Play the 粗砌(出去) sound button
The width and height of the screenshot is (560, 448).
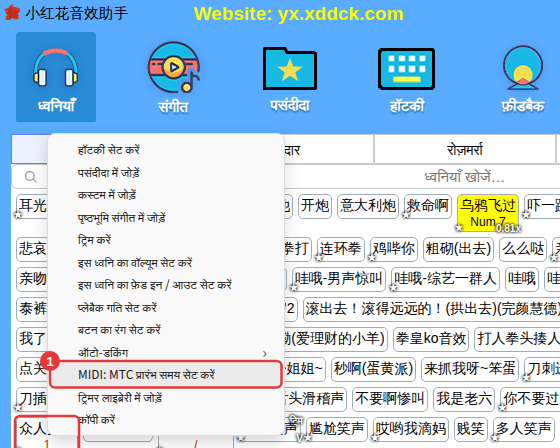tap(458, 249)
